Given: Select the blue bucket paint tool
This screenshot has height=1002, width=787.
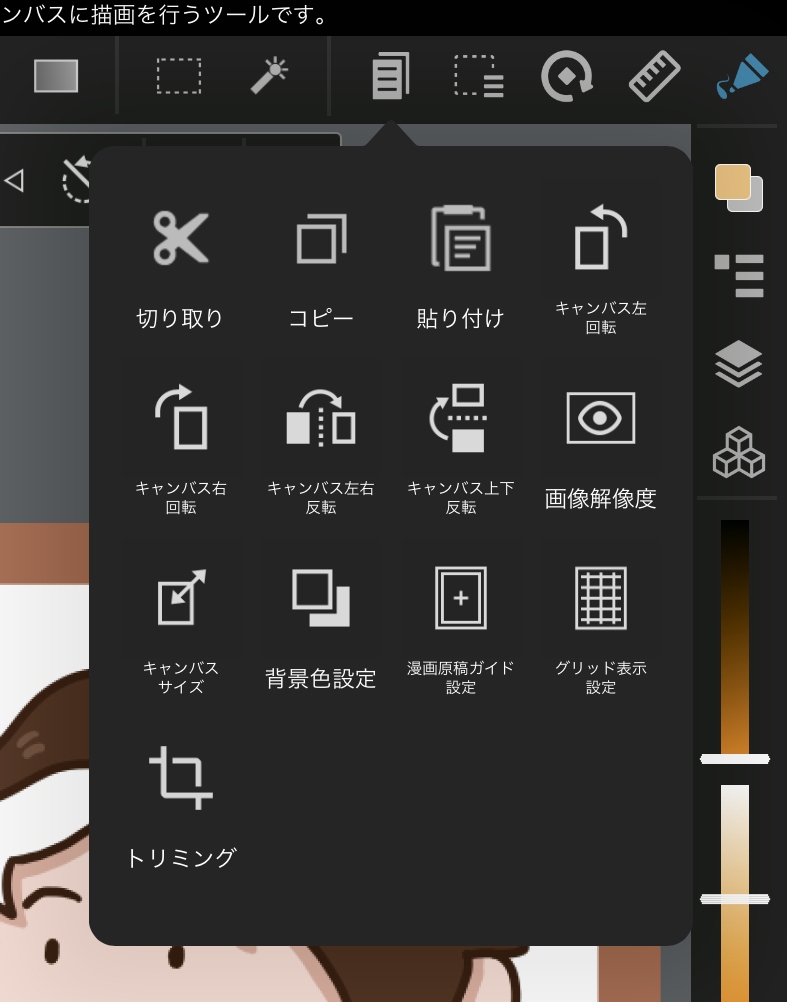Looking at the screenshot, I should tap(742, 76).
